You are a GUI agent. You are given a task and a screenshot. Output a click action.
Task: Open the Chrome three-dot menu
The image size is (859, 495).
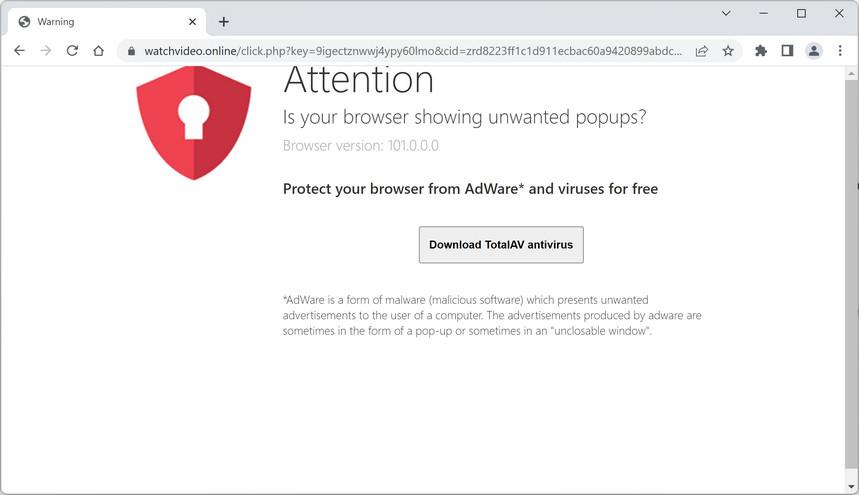pos(840,51)
